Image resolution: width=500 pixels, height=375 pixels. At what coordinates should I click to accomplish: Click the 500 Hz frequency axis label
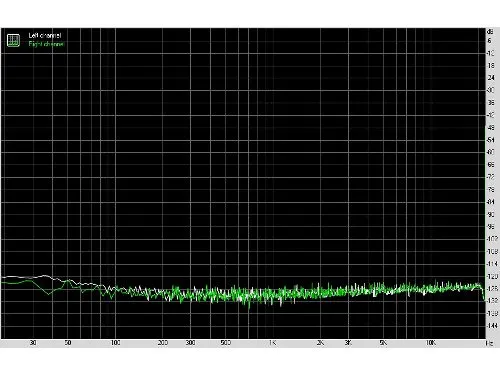(226, 343)
